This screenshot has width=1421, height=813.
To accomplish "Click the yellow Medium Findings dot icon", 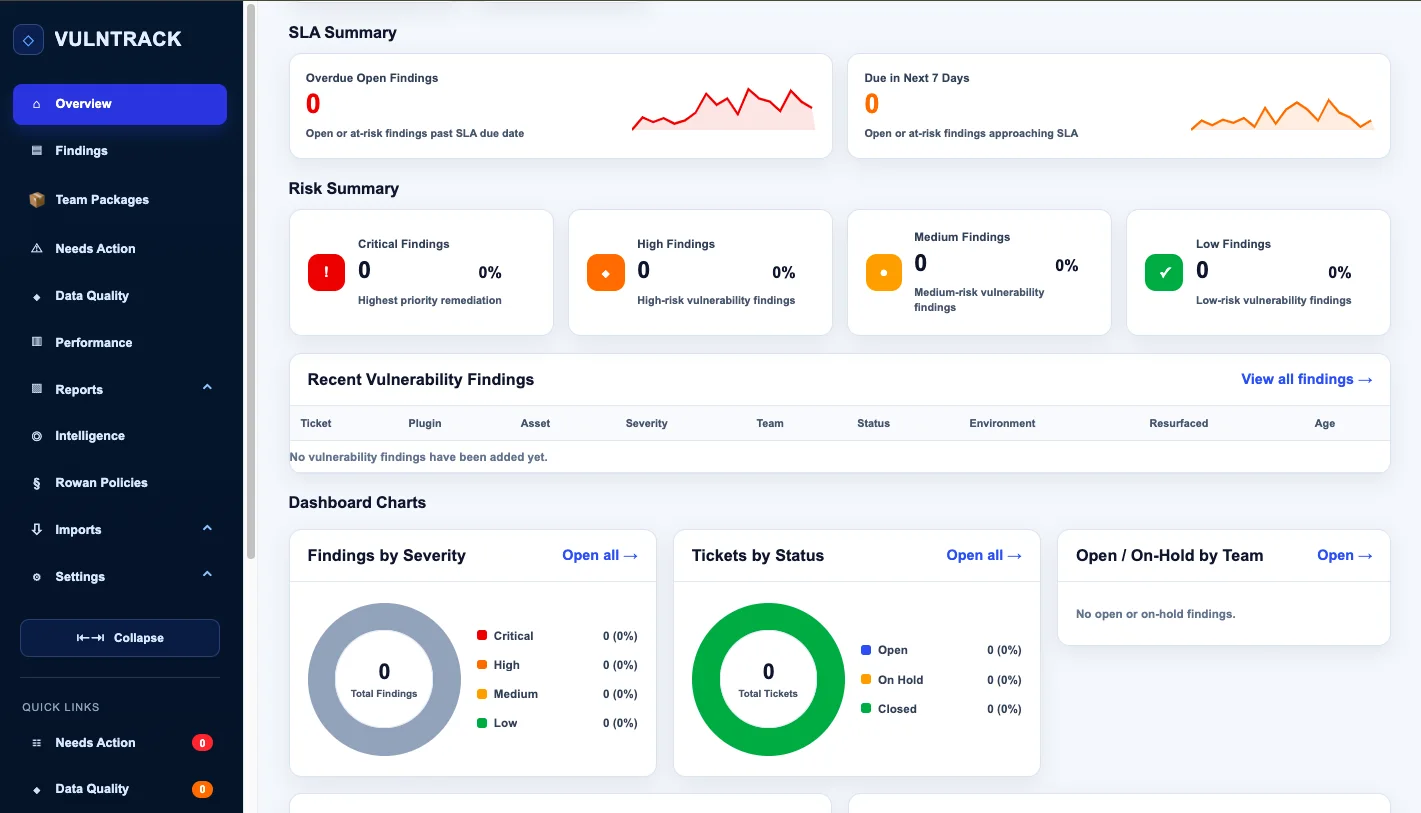I will click(883, 272).
